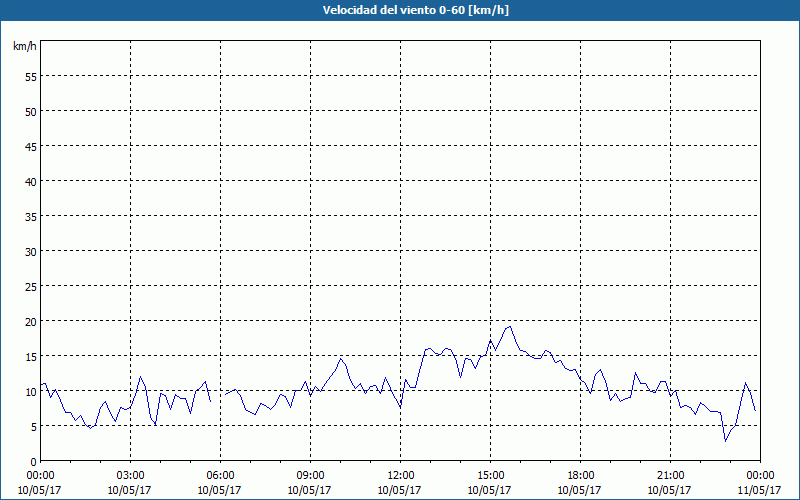The image size is (800, 500).
Task: Click the y-axis label '0'
Action: (34, 461)
